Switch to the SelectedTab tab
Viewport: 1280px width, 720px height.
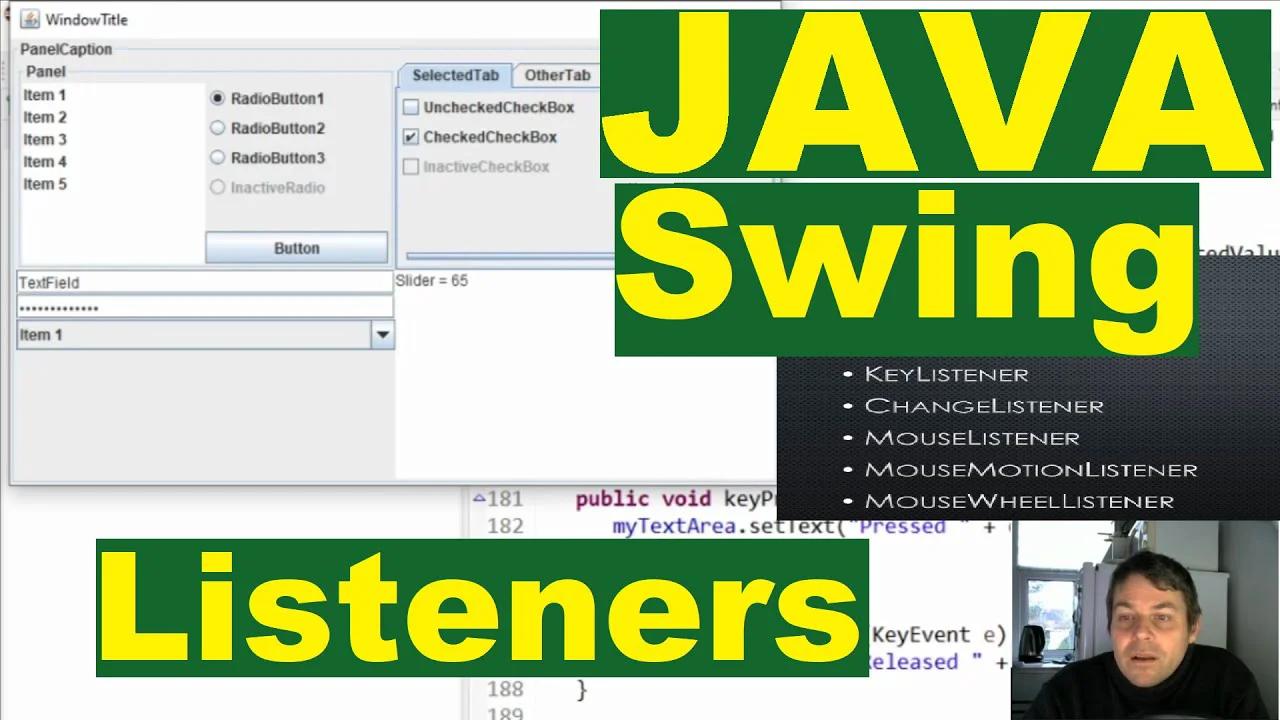pos(455,75)
